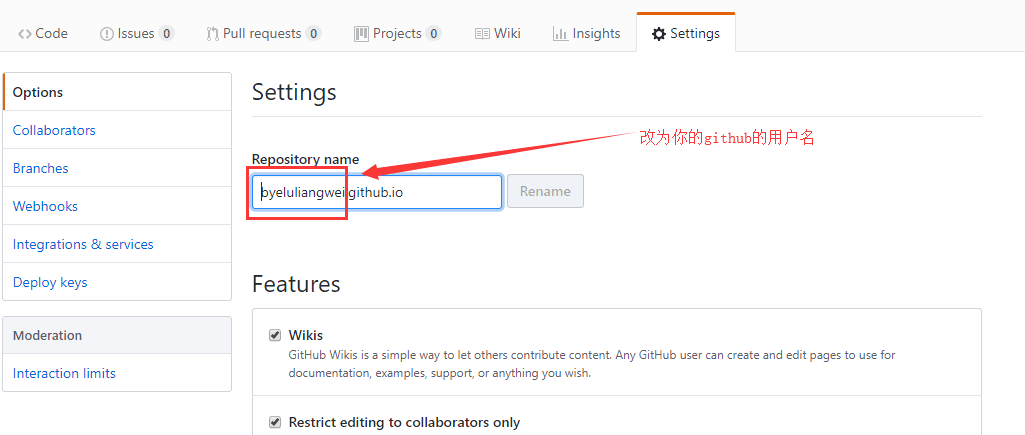Viewport: 1025px width, 435px height.
Task: Click the Insights bar graph icon
Action: pos(560,33)
